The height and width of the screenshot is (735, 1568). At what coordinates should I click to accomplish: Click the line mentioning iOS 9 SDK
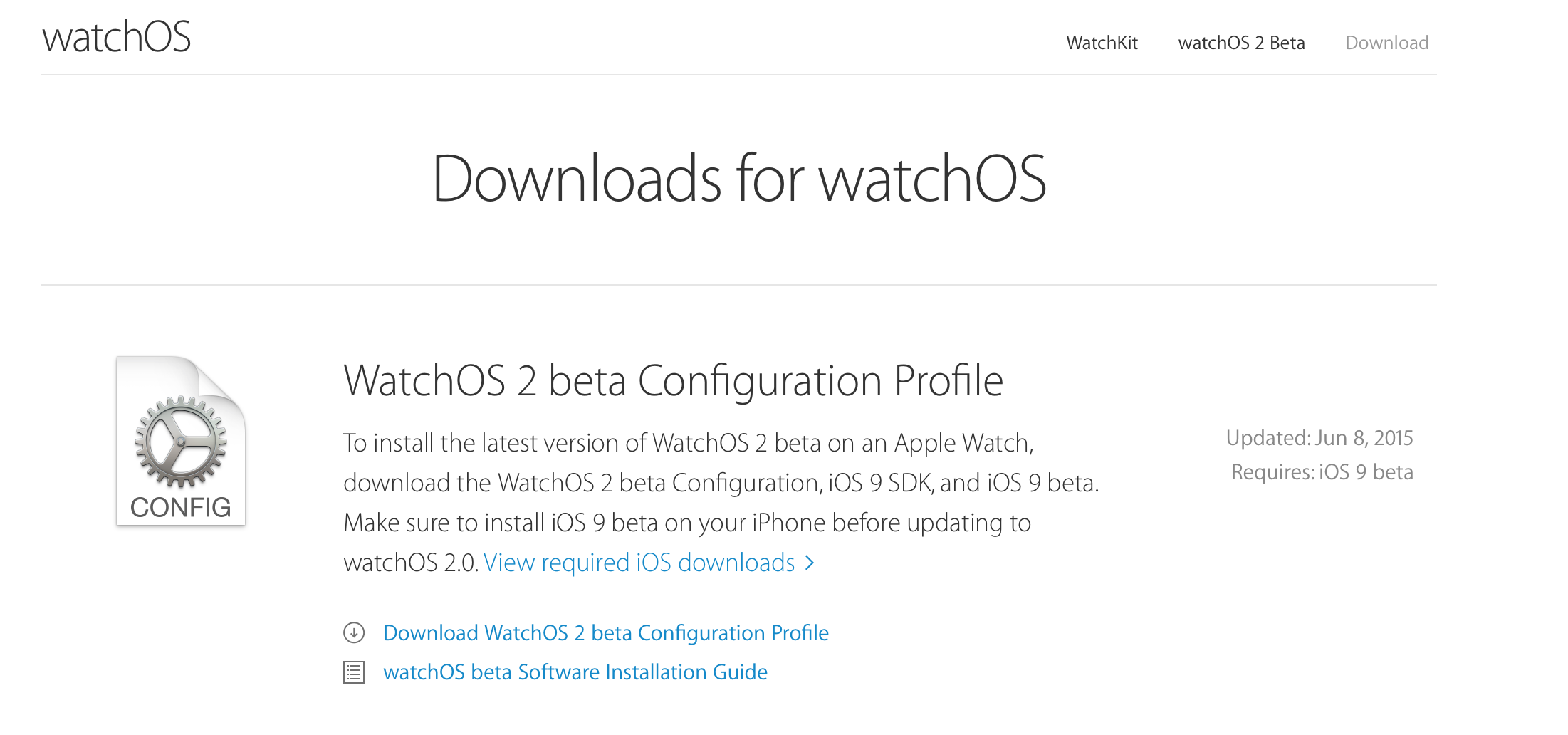[x=721, y=483]
